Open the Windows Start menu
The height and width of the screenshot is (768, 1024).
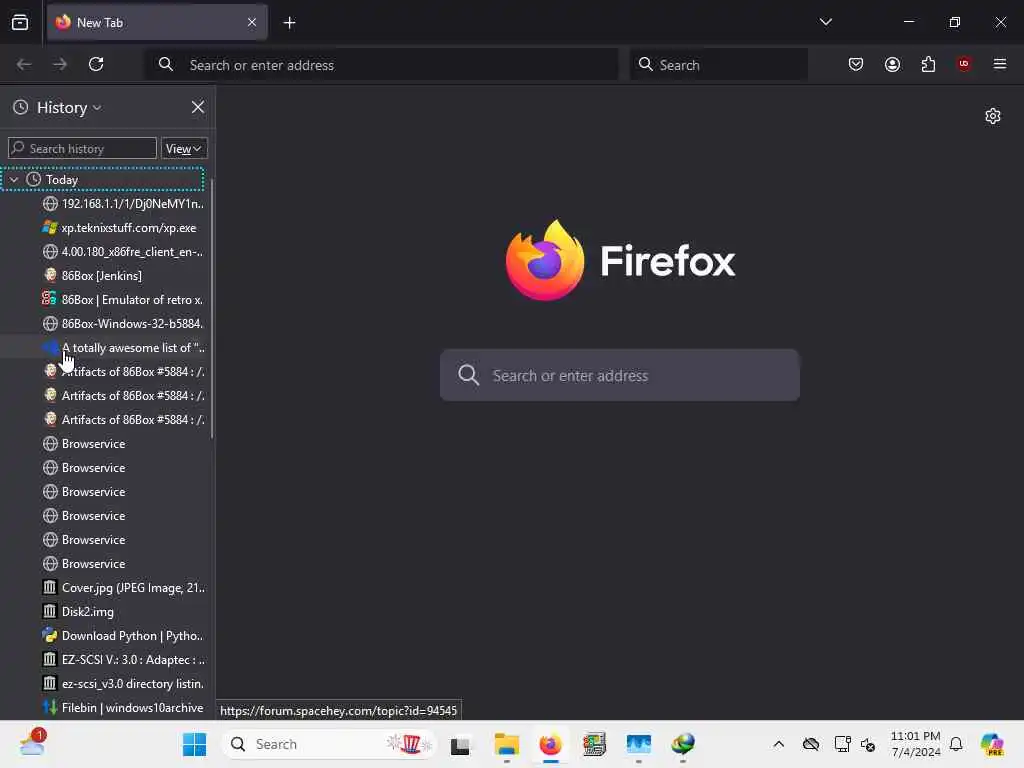[194, 744]
